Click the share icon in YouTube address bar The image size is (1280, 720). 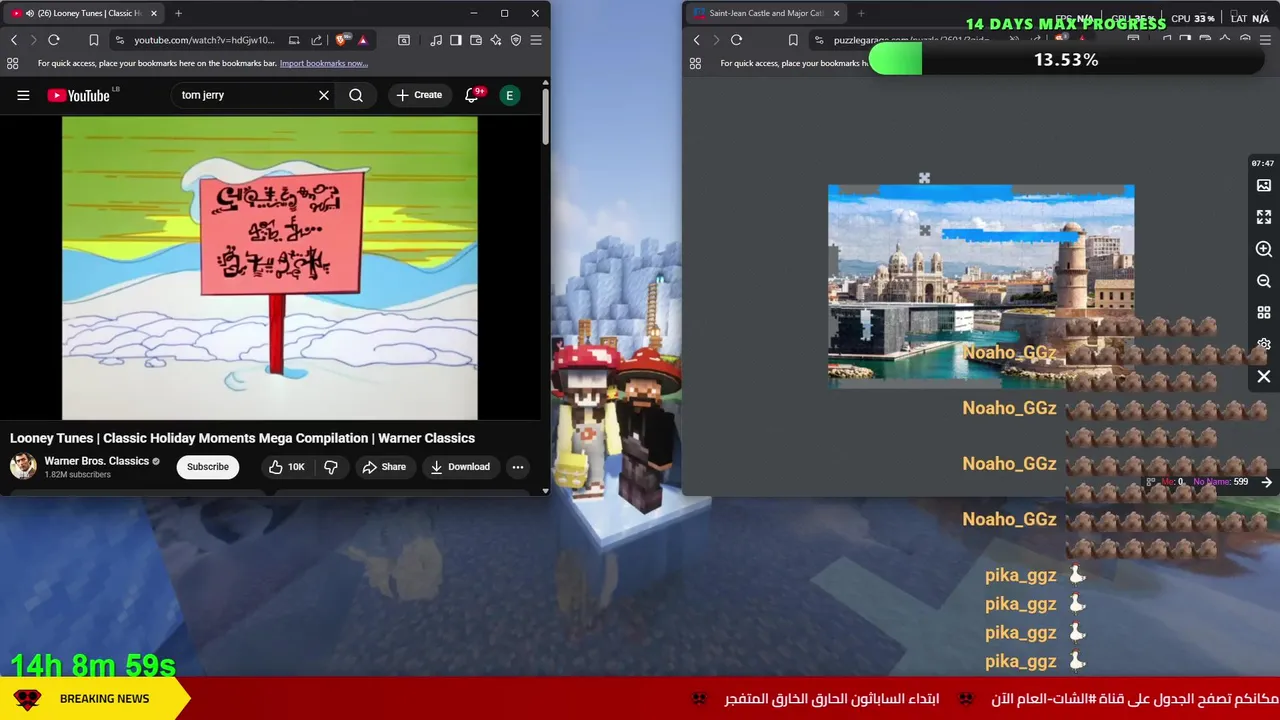[316, 40]
